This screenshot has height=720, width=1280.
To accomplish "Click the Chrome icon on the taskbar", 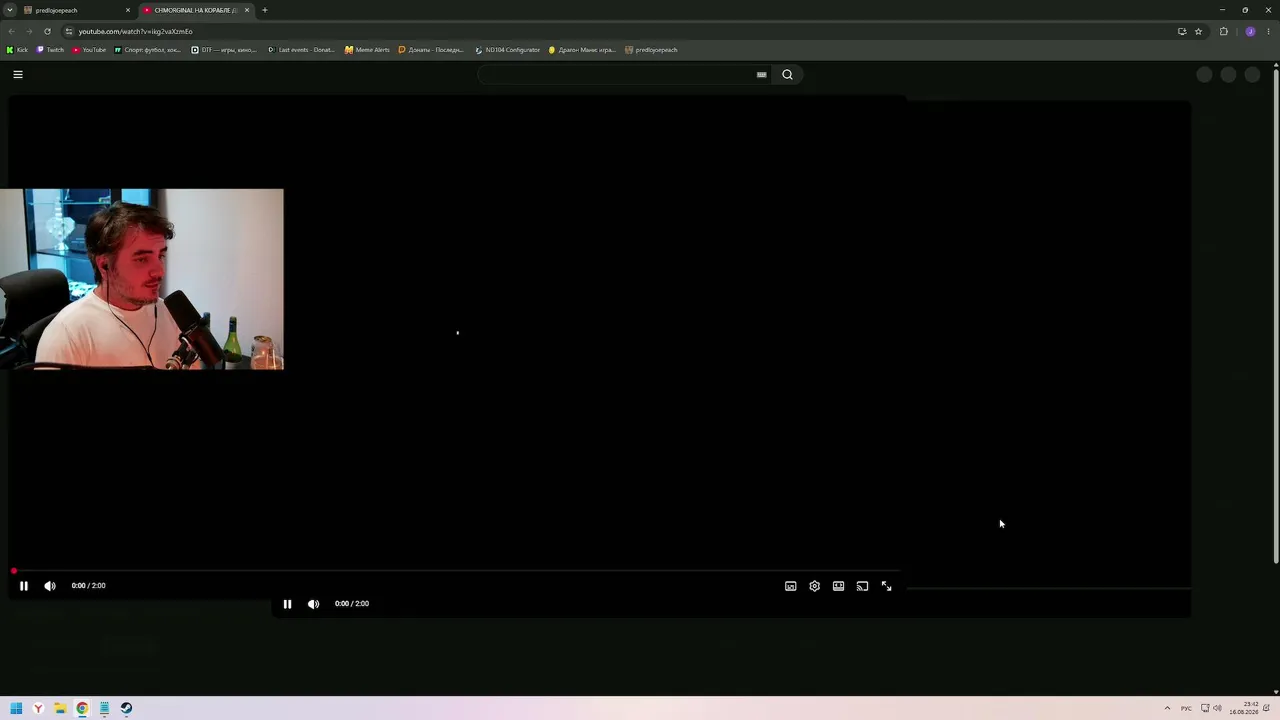I will point(82,708).
